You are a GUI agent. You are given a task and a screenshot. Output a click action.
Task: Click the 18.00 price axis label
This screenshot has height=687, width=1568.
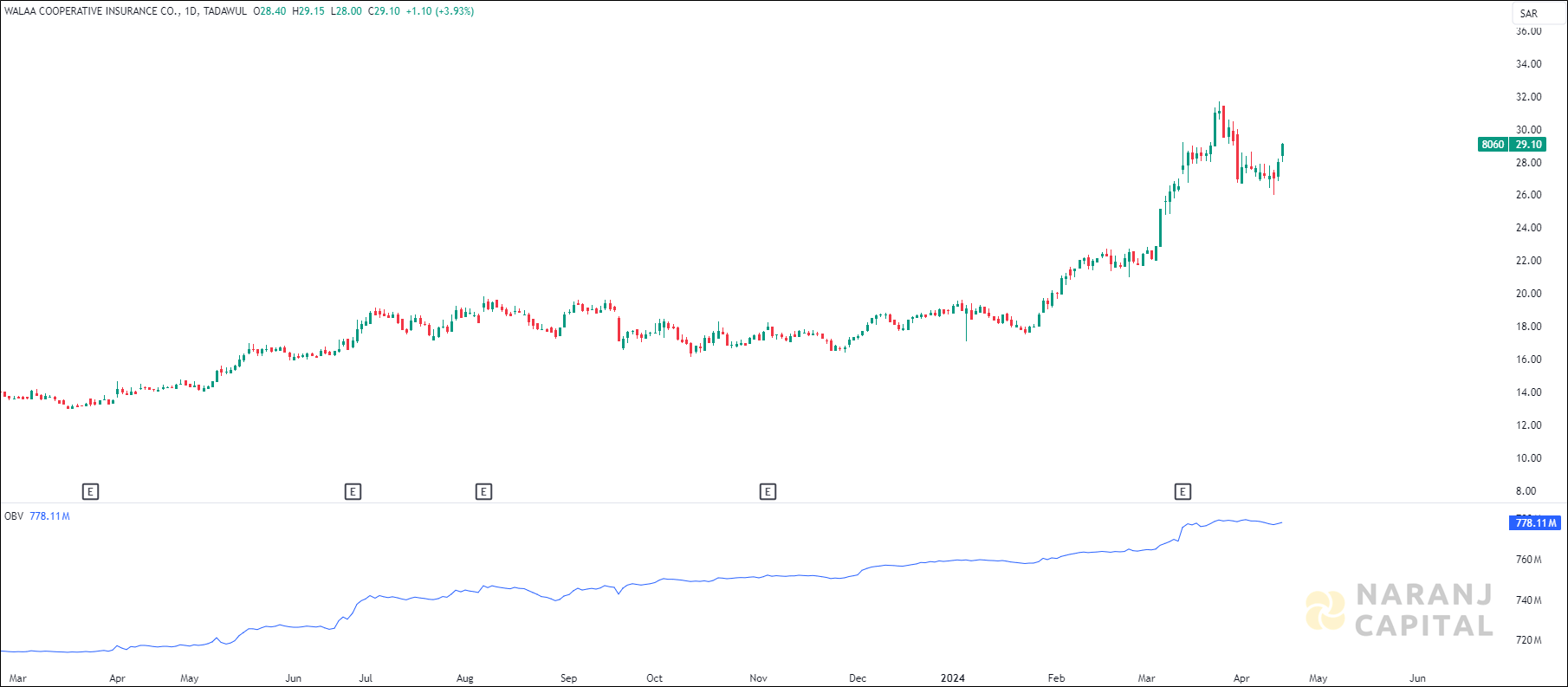pyautogui.click(x=1528, y=327)
